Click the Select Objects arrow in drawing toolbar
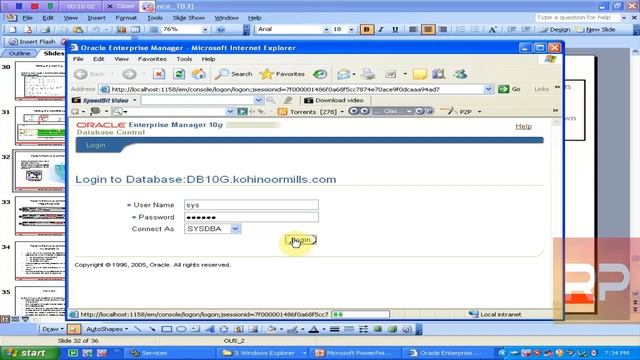The height and width of the screenshot is (360, 640). (74, 329)
